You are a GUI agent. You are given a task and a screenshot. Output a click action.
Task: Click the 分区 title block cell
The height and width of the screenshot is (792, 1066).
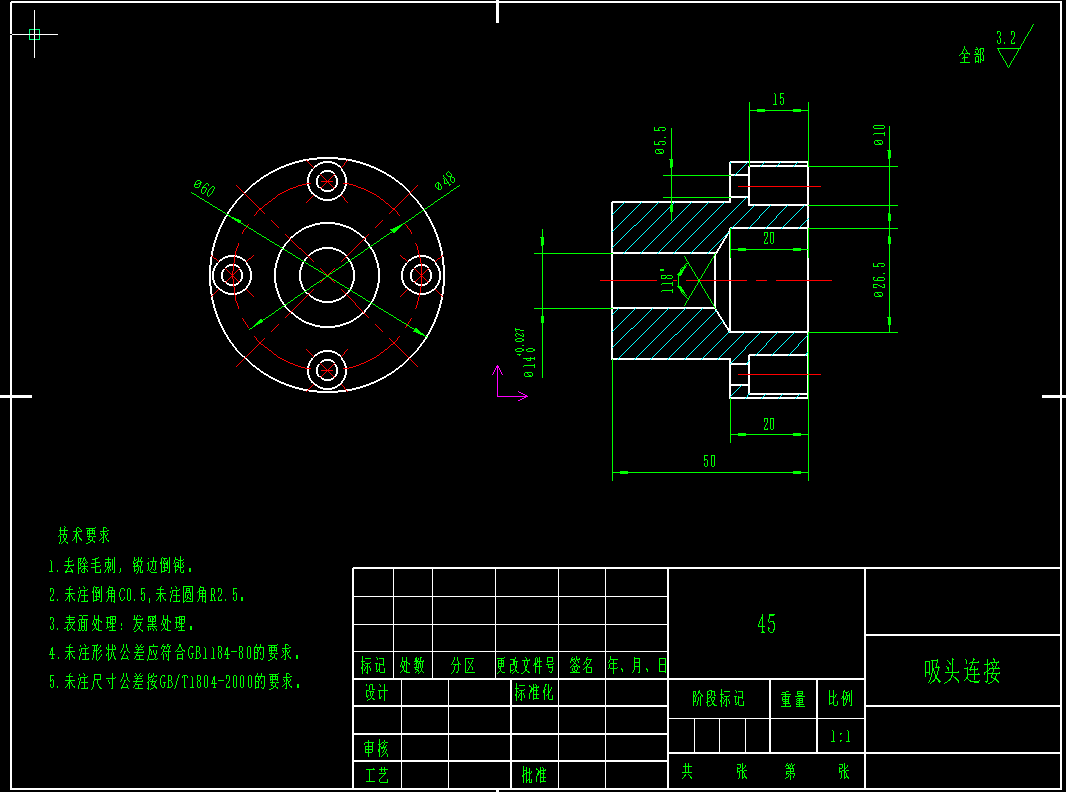click(x=463, y=666)
